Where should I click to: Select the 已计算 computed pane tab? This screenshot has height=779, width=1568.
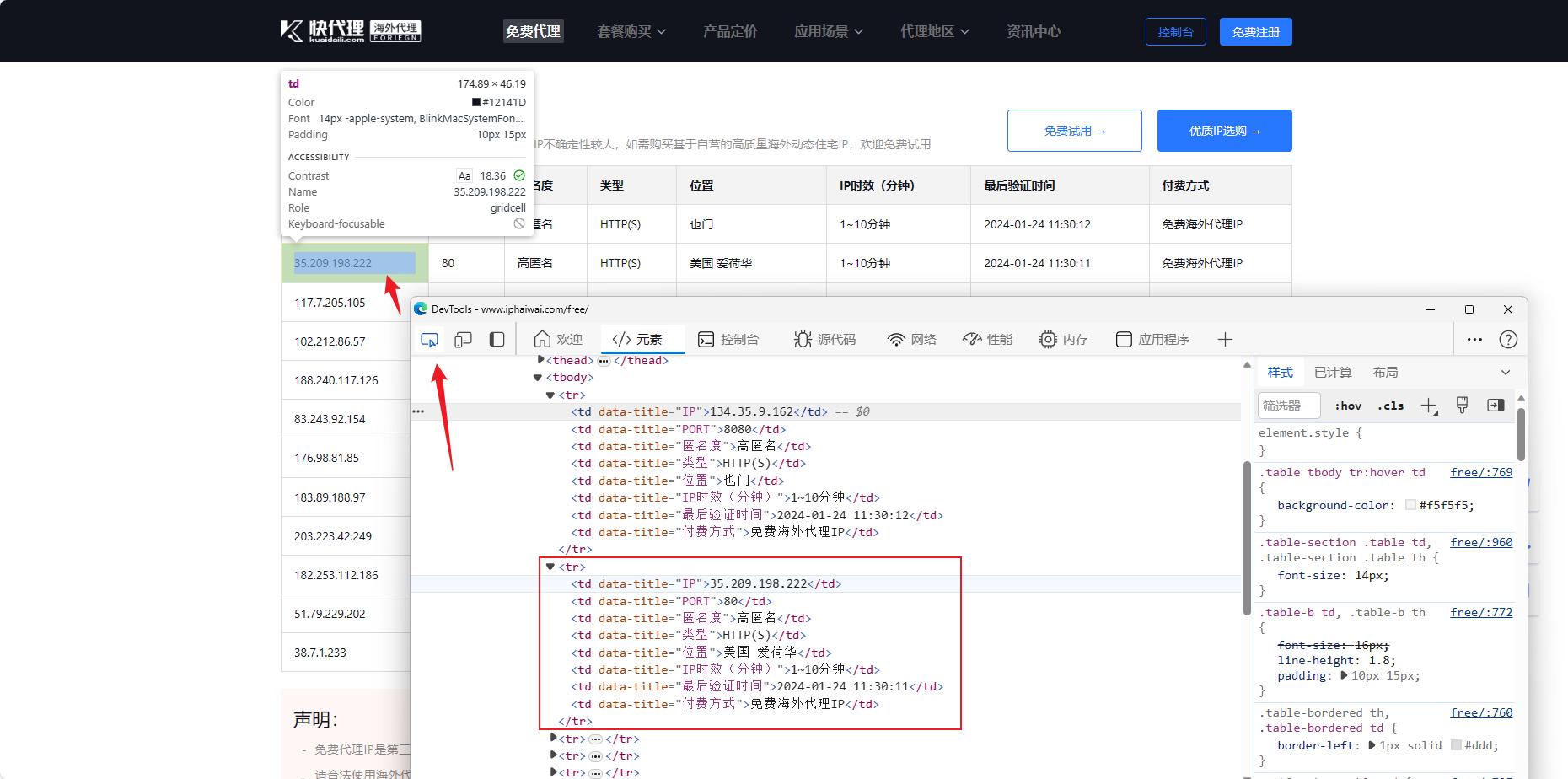click(1333, 372)
